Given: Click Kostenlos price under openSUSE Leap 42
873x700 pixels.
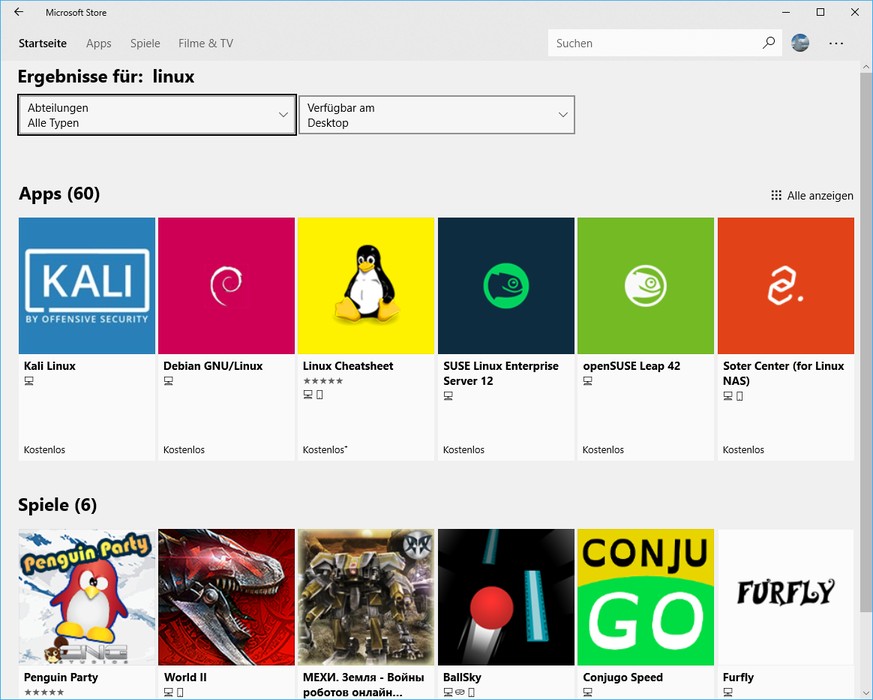Looking at the screenshot, I should (x=603, y=449).
